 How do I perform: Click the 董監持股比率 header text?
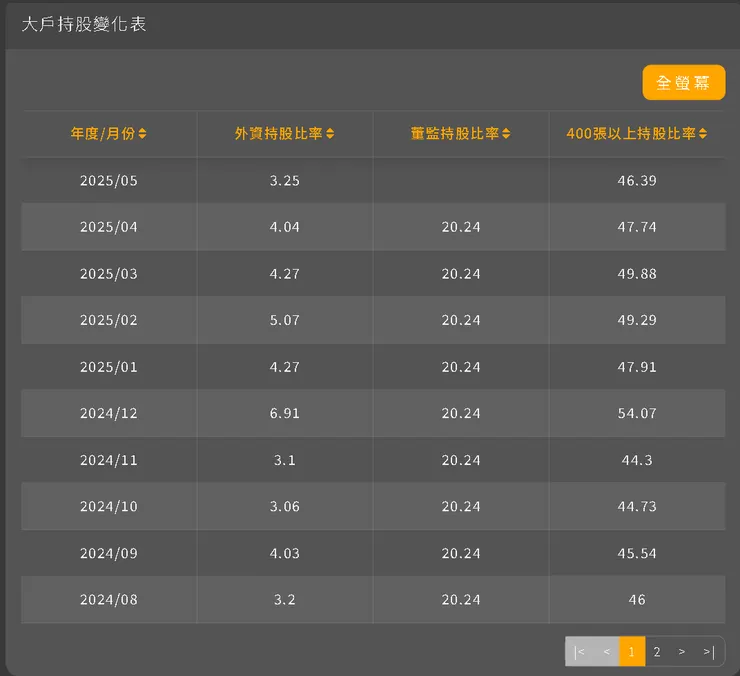point(455,134)
